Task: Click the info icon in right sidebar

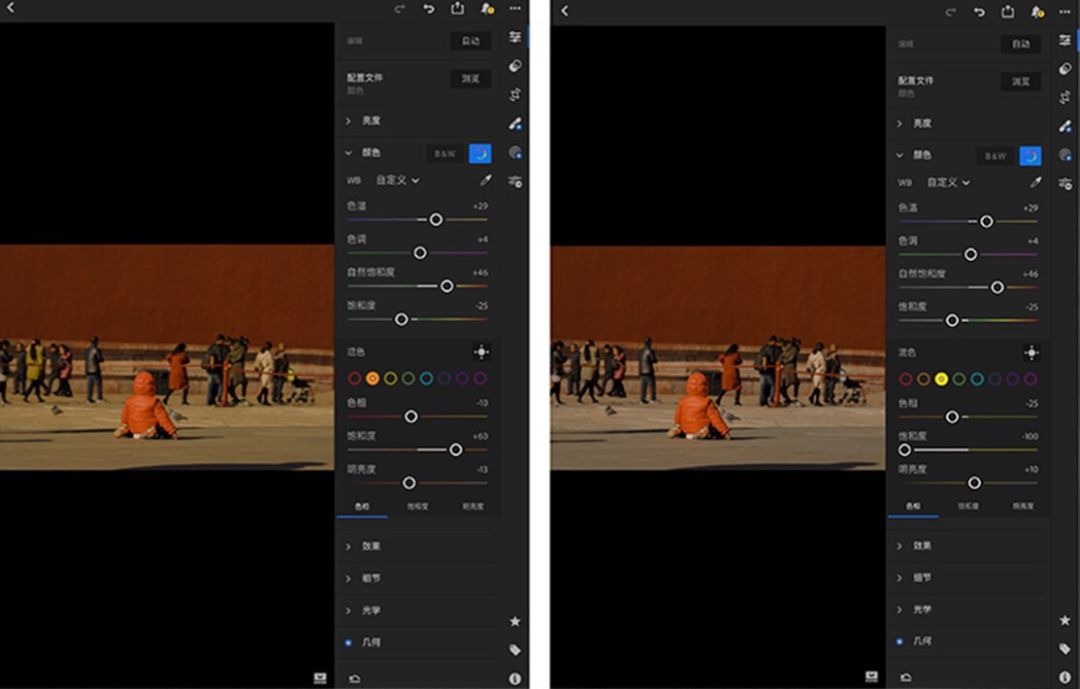Action: click(1065, 678)
